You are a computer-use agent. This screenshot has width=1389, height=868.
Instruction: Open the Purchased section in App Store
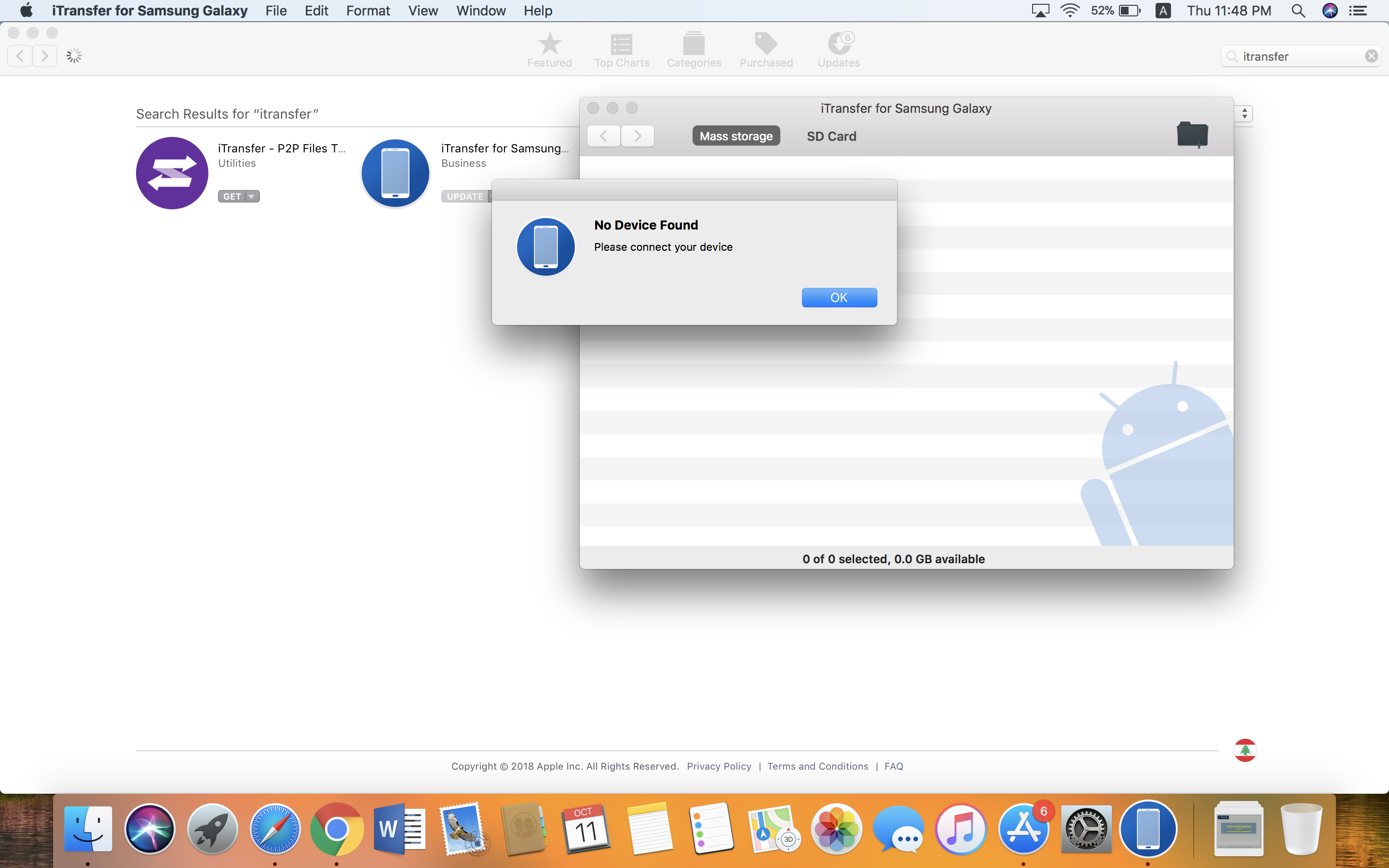(766, 50)
